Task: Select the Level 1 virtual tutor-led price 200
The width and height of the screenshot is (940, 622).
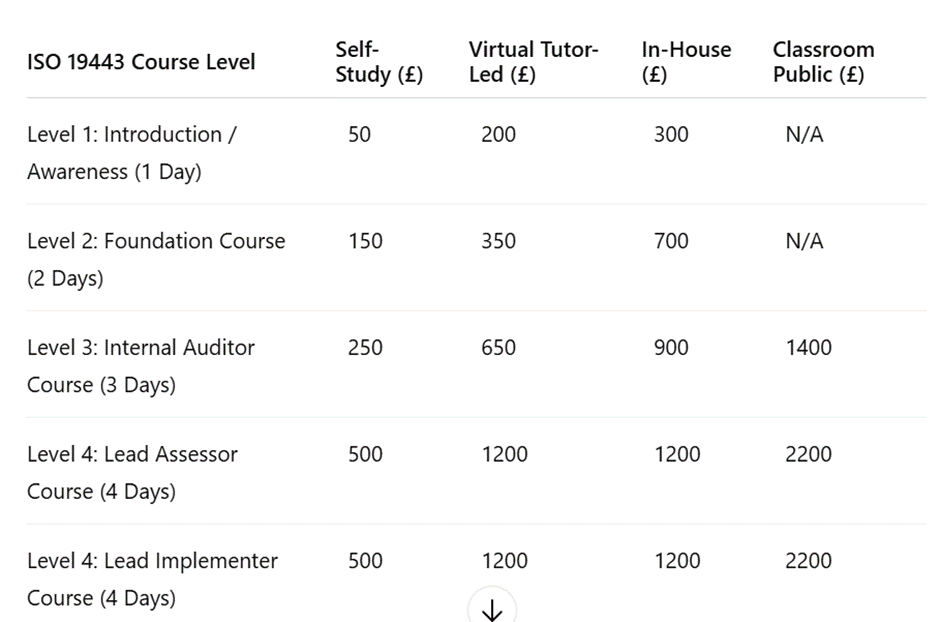Action: (x=498, y=134)
